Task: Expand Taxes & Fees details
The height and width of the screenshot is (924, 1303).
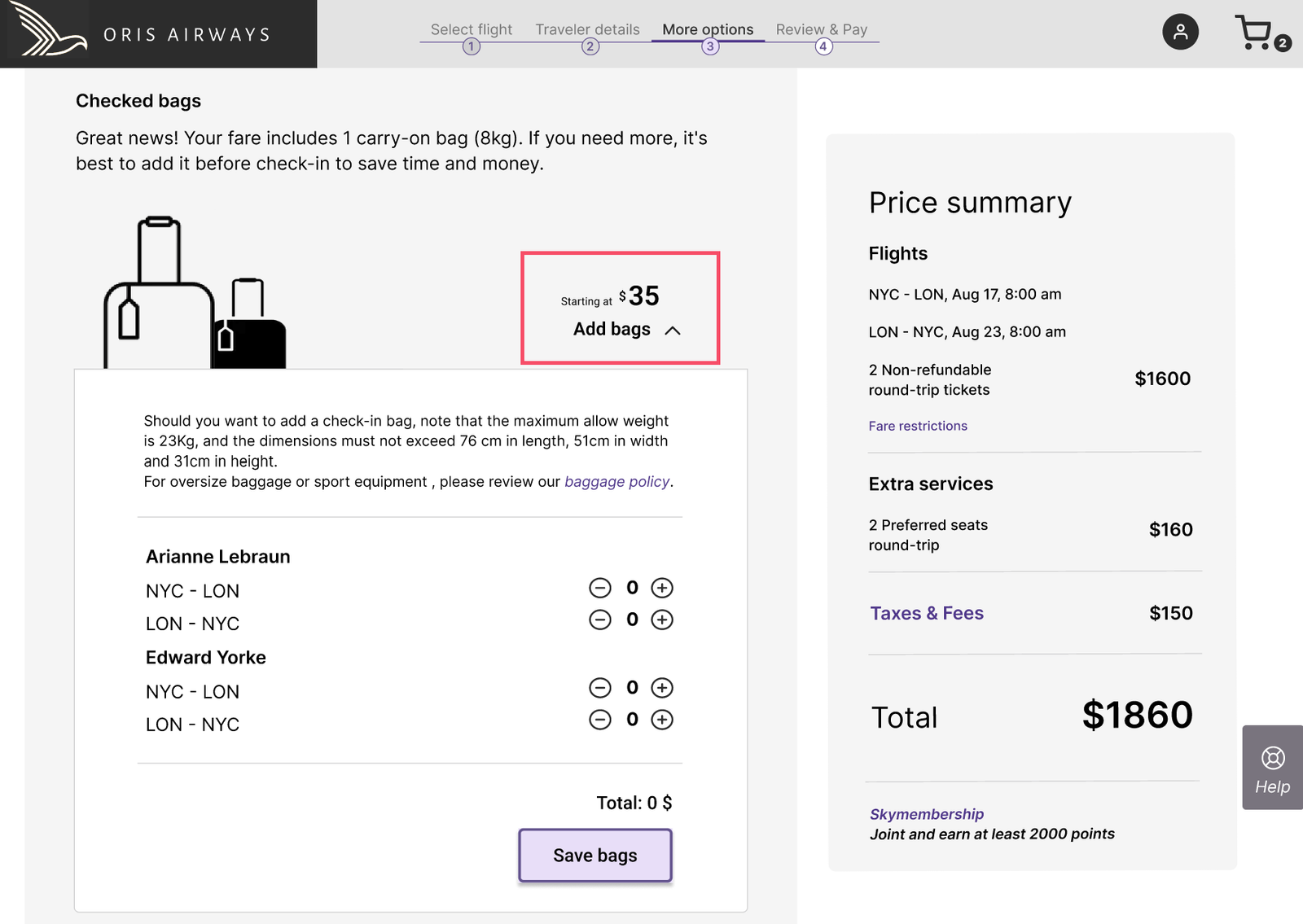Action: point(927,613)
